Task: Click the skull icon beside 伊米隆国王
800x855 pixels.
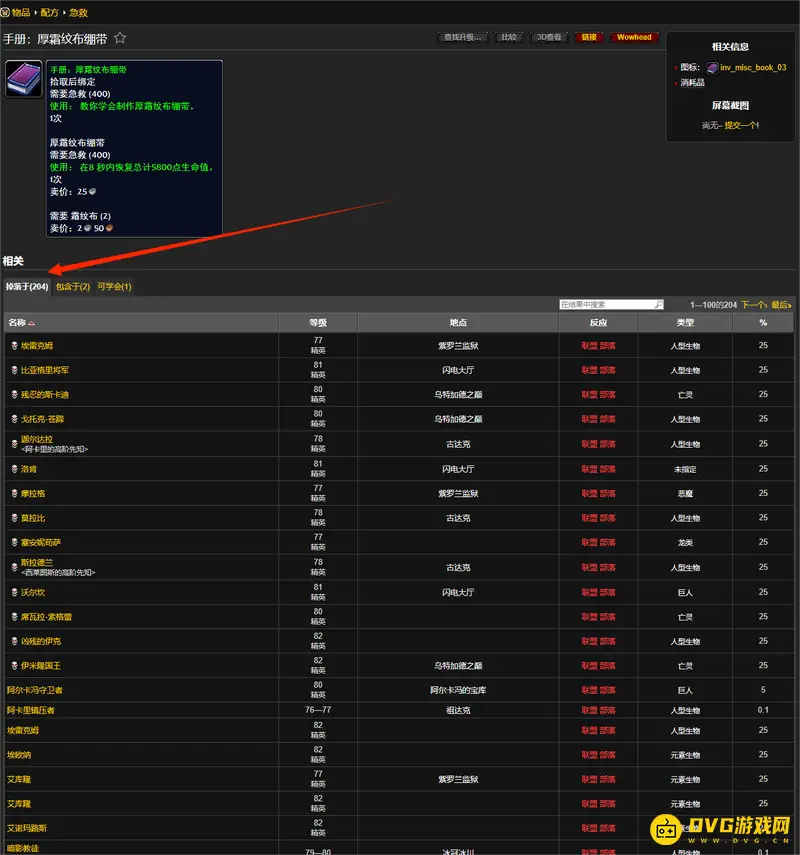Action: (x=15, y=666)
